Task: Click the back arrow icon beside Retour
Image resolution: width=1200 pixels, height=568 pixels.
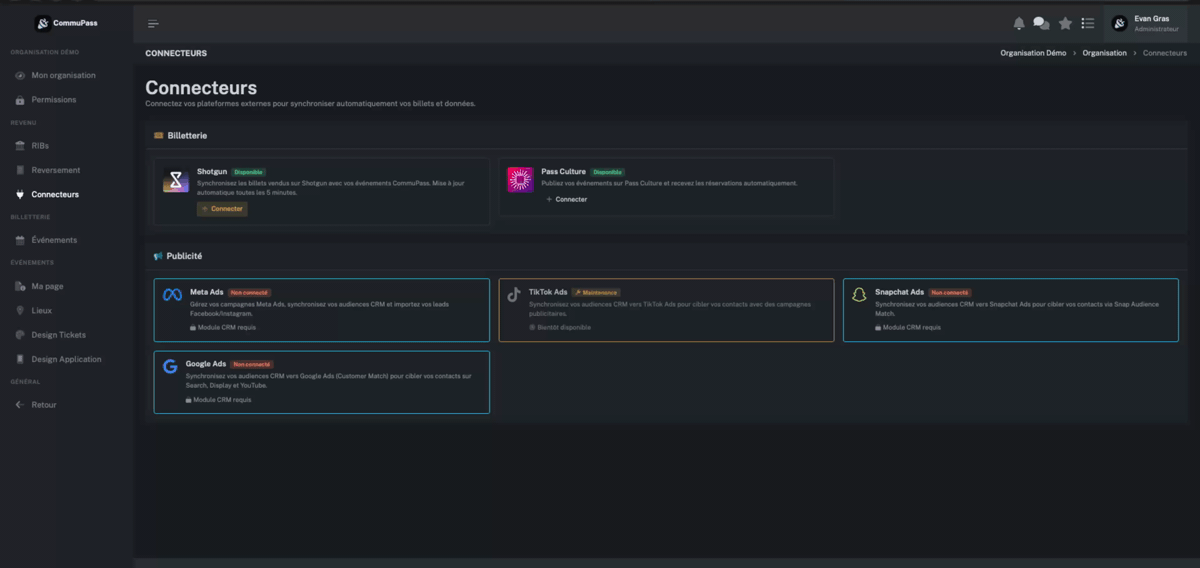Action: [20, 405]
